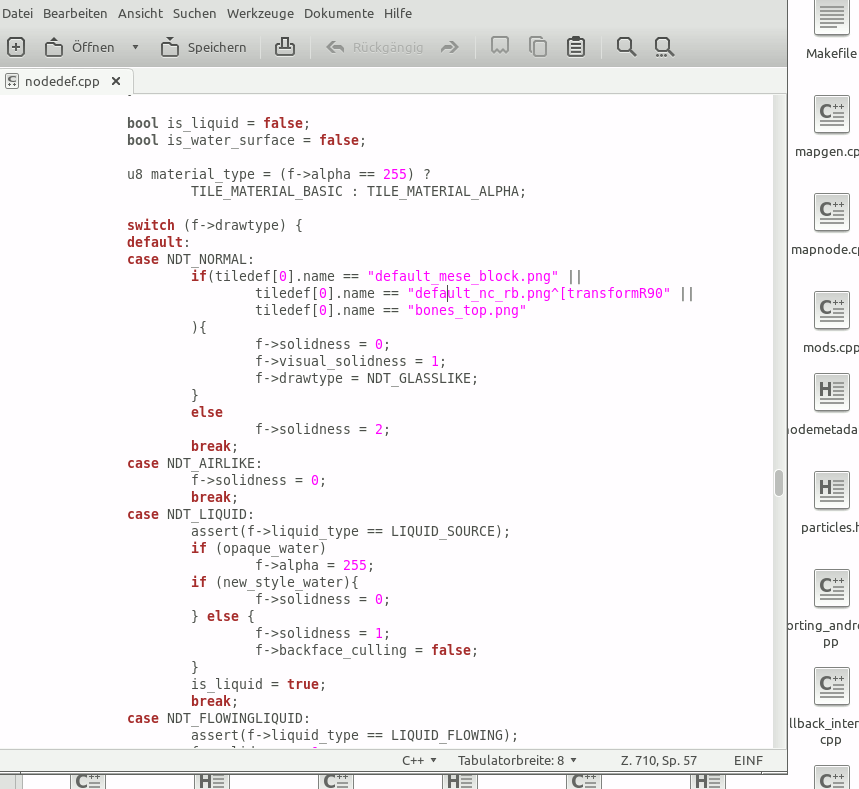The width and height of the screenshot is (859, 789).
Task: Click the editor's vertical scrollbar handle
Action: click(x=779, y=482)
